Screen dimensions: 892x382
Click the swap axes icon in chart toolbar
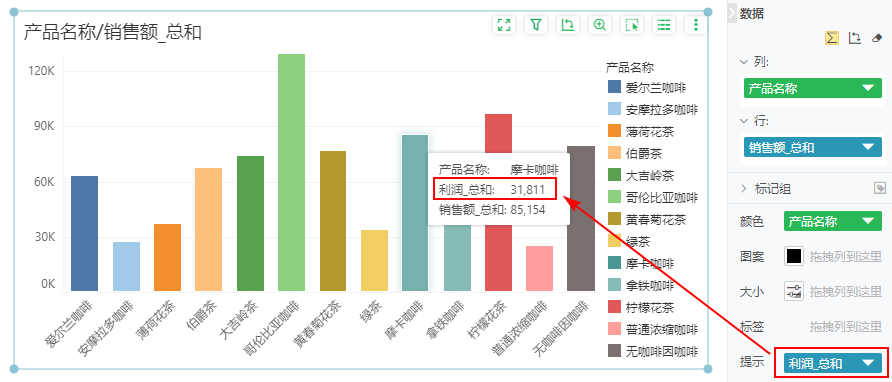(x=567, y=24)
